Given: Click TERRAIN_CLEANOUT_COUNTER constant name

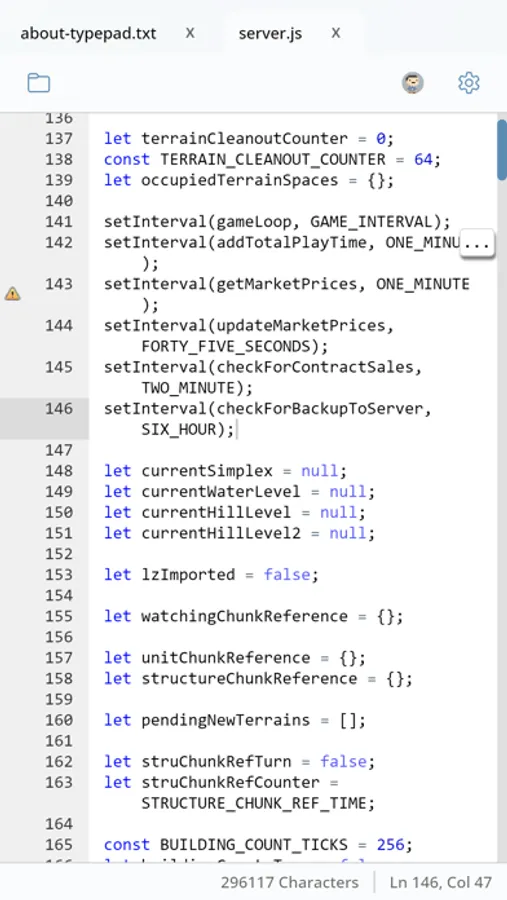Looking at the screenshot, I should click(273, 160).
